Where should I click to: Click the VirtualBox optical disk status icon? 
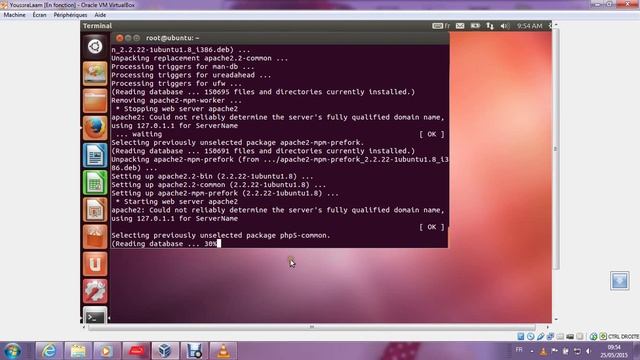531,336
